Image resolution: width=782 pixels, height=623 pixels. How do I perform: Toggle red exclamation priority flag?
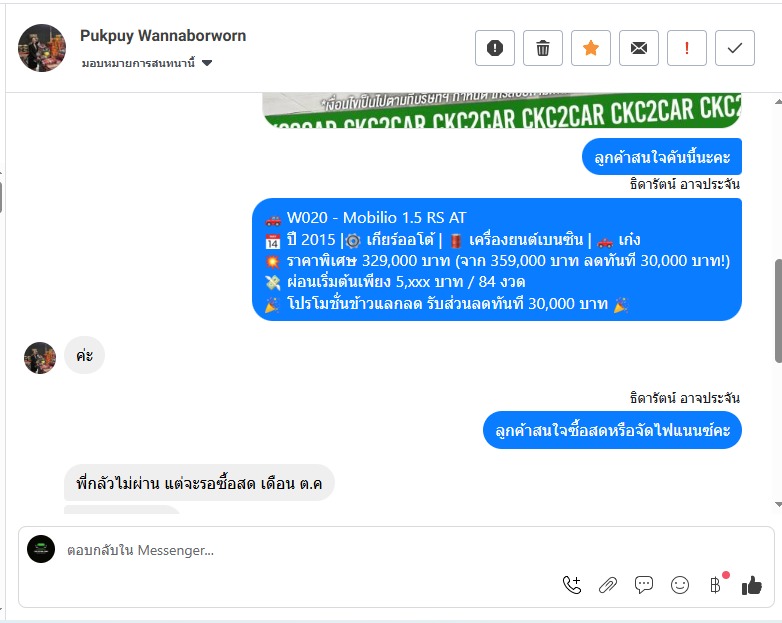point(687,48)
